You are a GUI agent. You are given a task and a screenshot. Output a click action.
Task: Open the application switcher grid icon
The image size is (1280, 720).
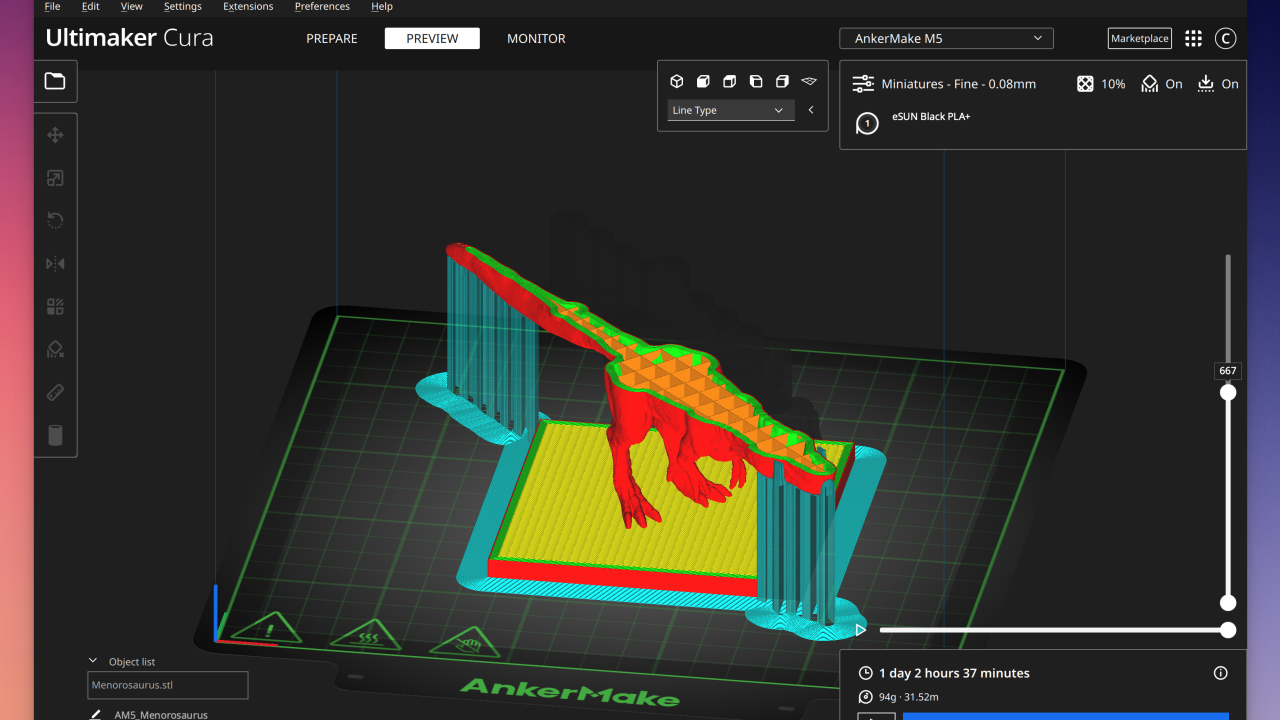[1193, 39]
